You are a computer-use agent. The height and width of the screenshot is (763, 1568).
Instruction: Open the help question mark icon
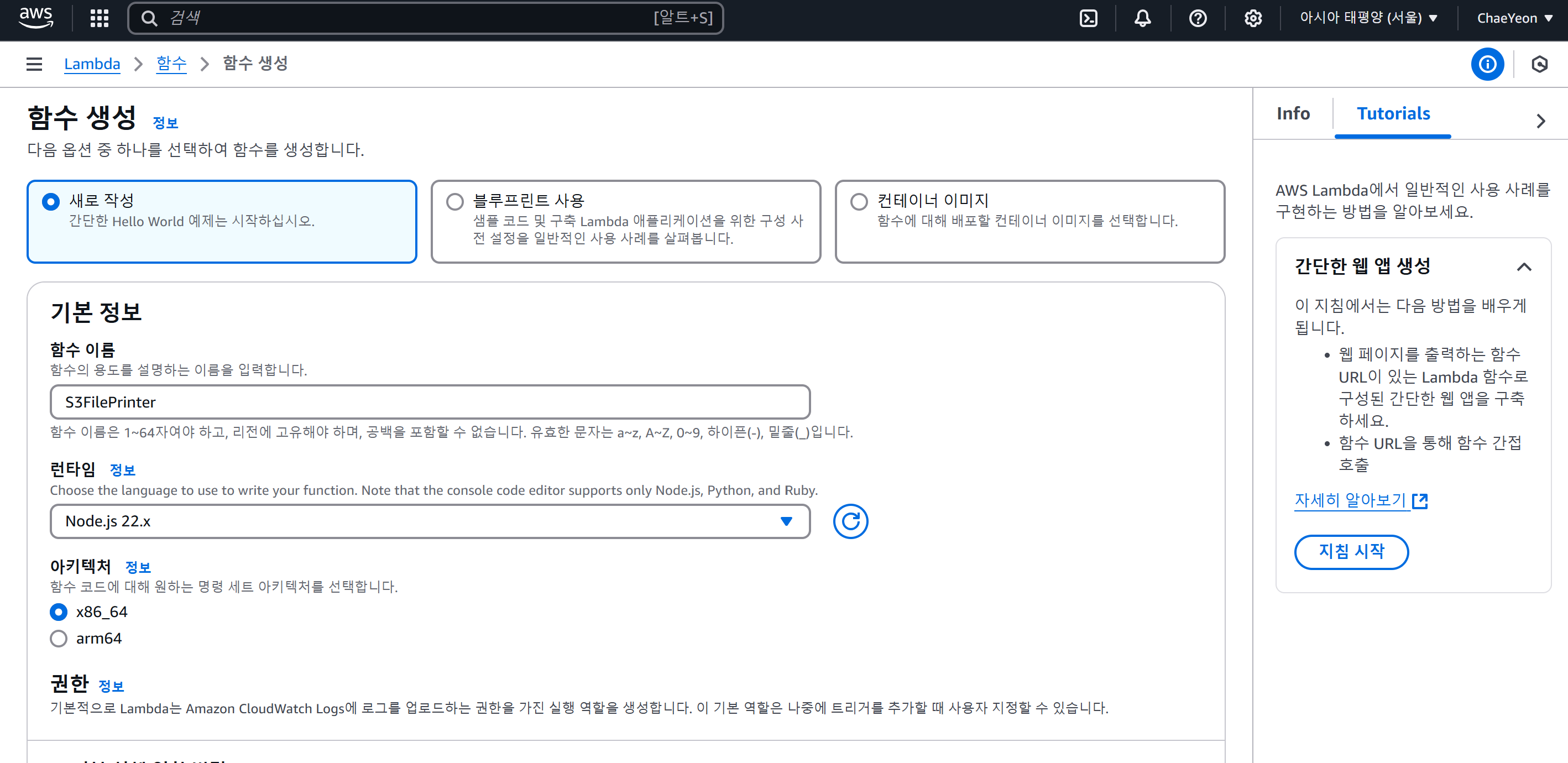1198,18
